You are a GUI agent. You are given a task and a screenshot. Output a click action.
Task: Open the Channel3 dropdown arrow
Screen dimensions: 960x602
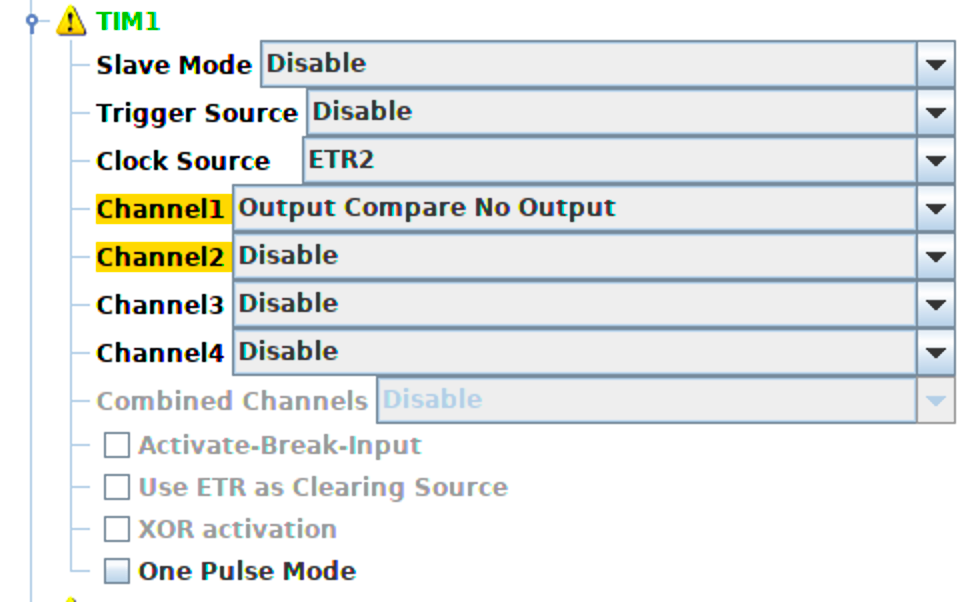(x=936, y=304)
